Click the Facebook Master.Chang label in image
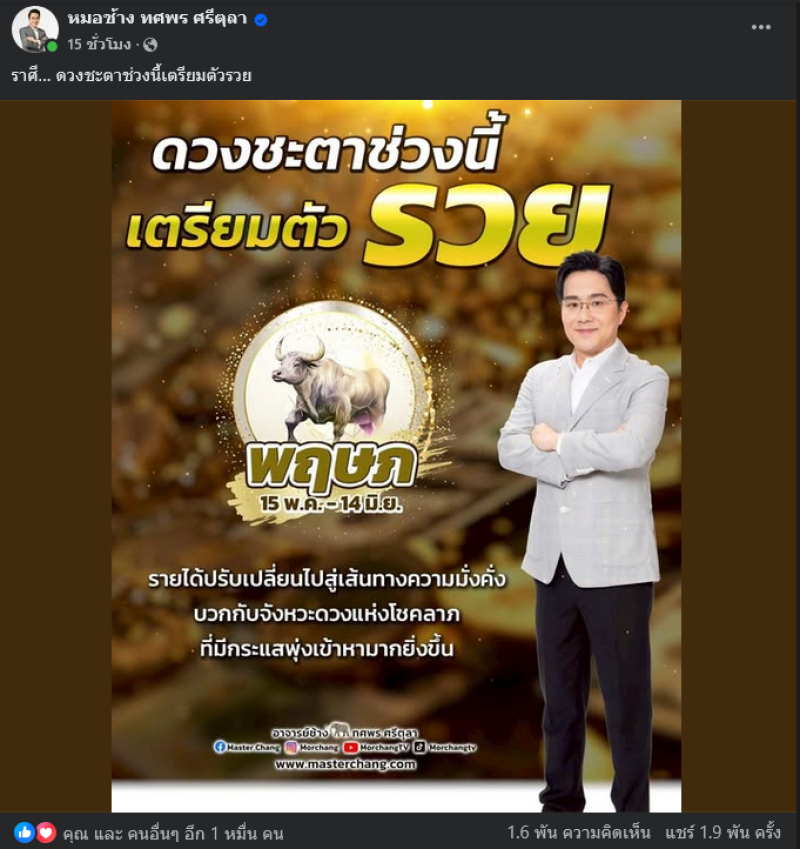The image size is (800, 849). pos(247,747)
